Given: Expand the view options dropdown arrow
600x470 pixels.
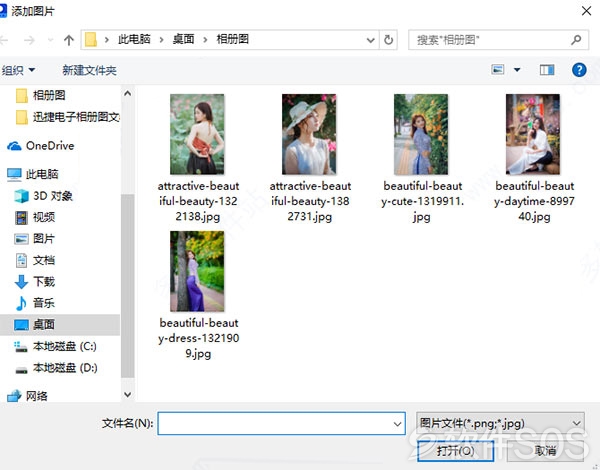Looking at the screenshot, I should point(517,70).
